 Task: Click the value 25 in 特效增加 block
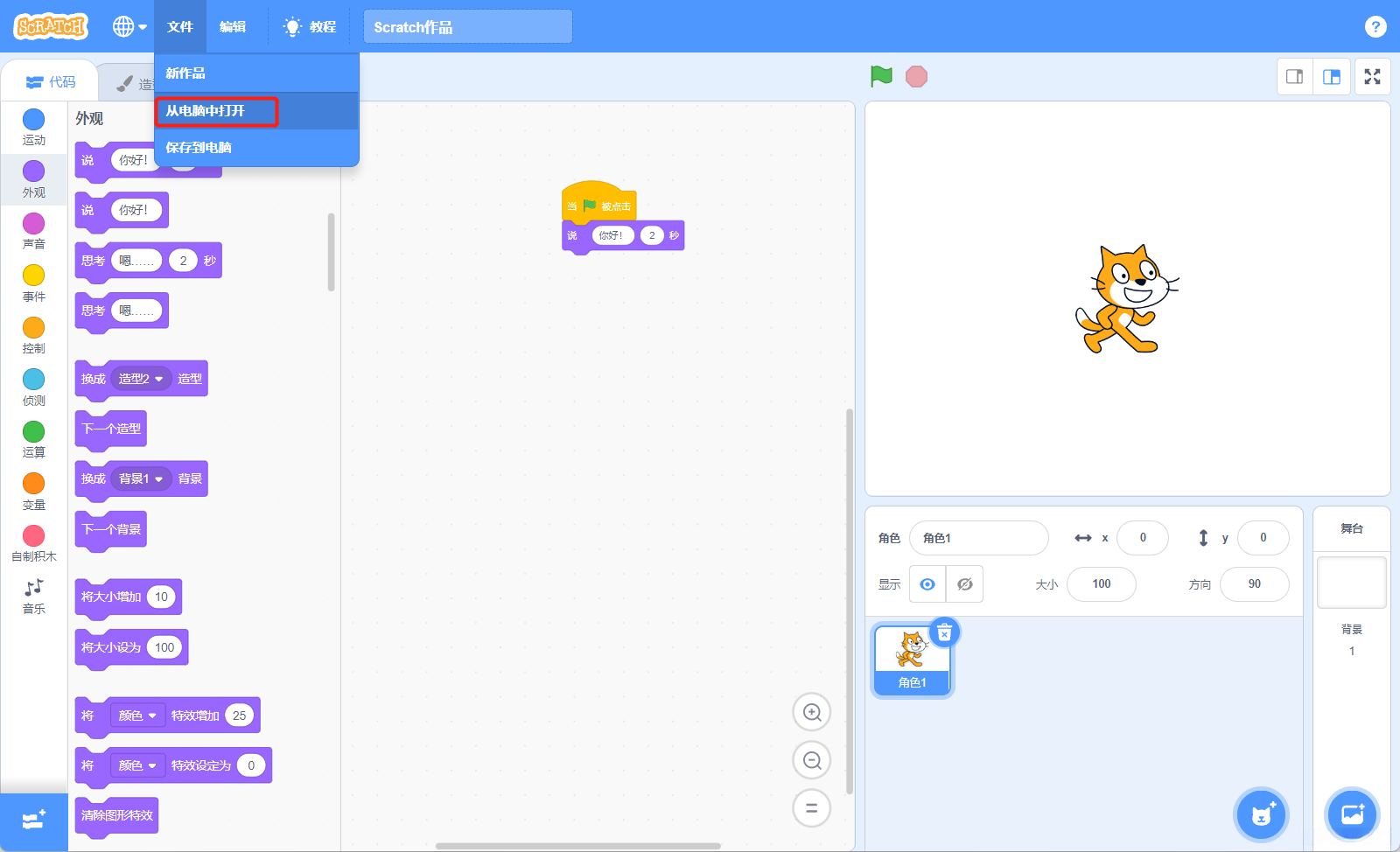pos(240,716)
